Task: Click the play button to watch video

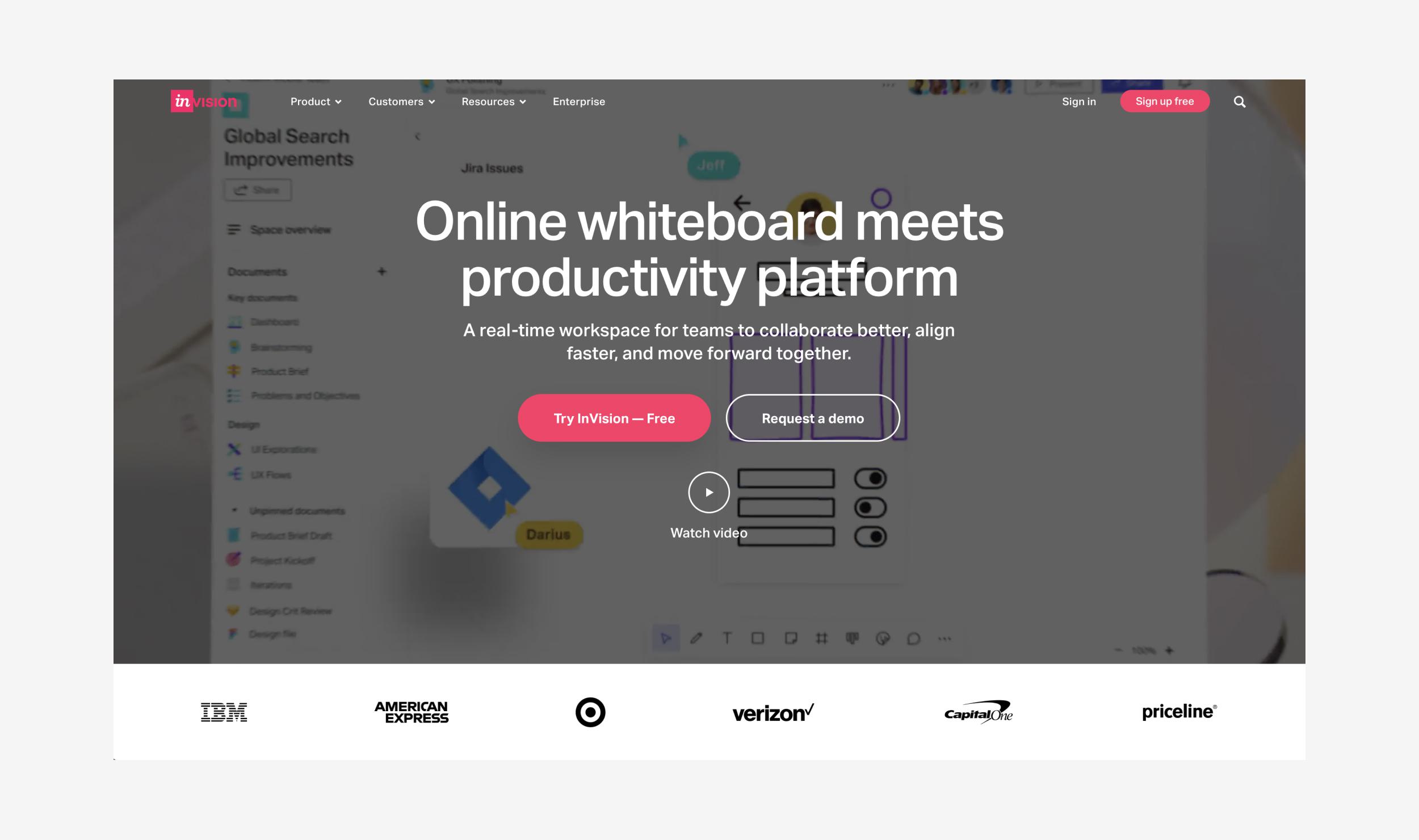Action: 709,492
